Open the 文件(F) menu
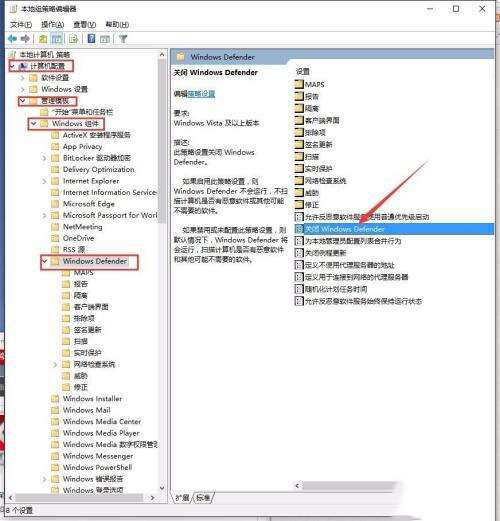This screenshot has height=521, width=500. [21, 25]
